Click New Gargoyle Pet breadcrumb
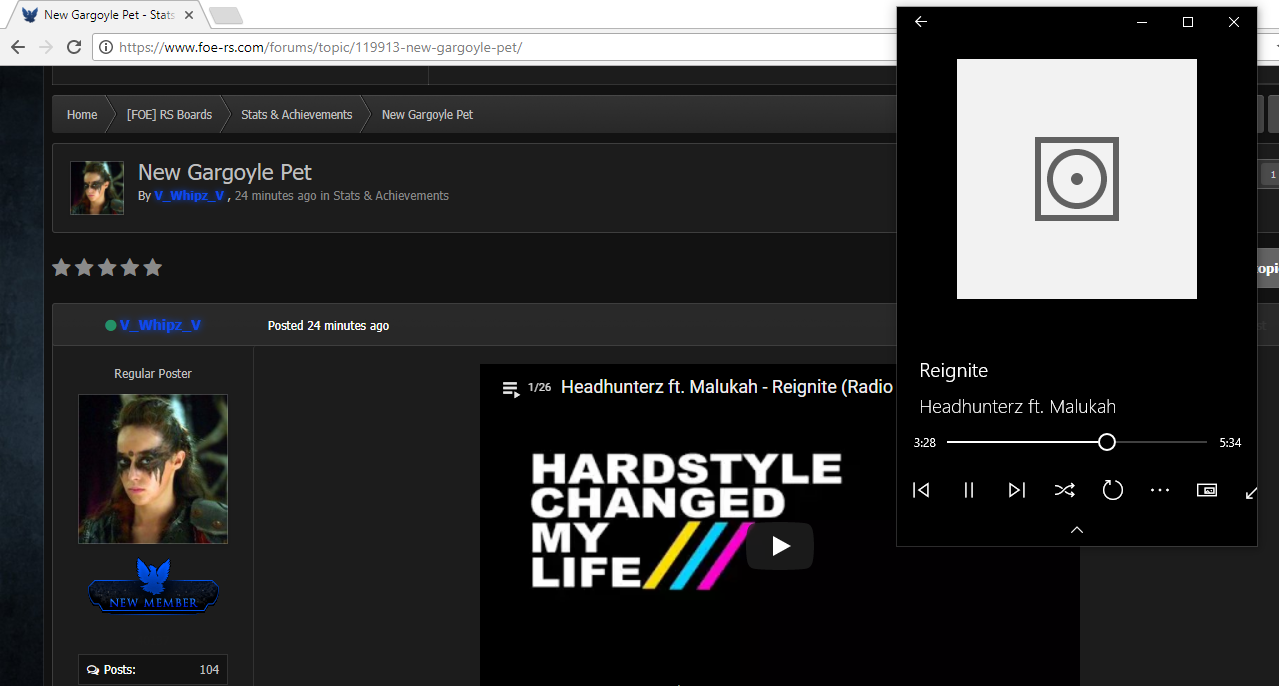The width and height of the screenshot is (1279, 686). [x=427, y=115]
